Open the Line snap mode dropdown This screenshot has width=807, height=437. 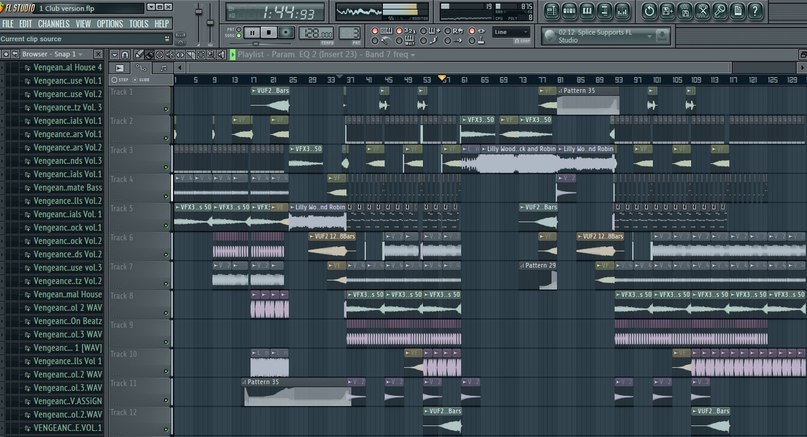tap(511, 32)
